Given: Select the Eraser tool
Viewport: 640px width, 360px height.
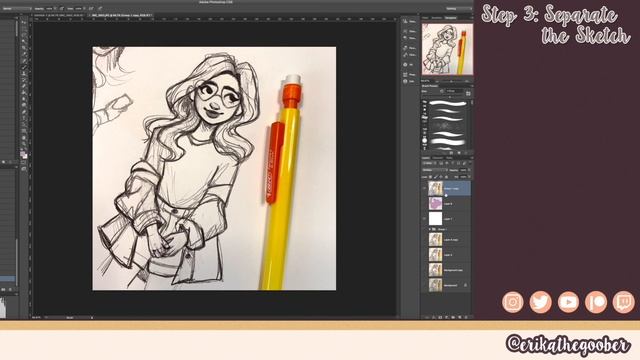Looking at the screenshot, I should 24,86.
